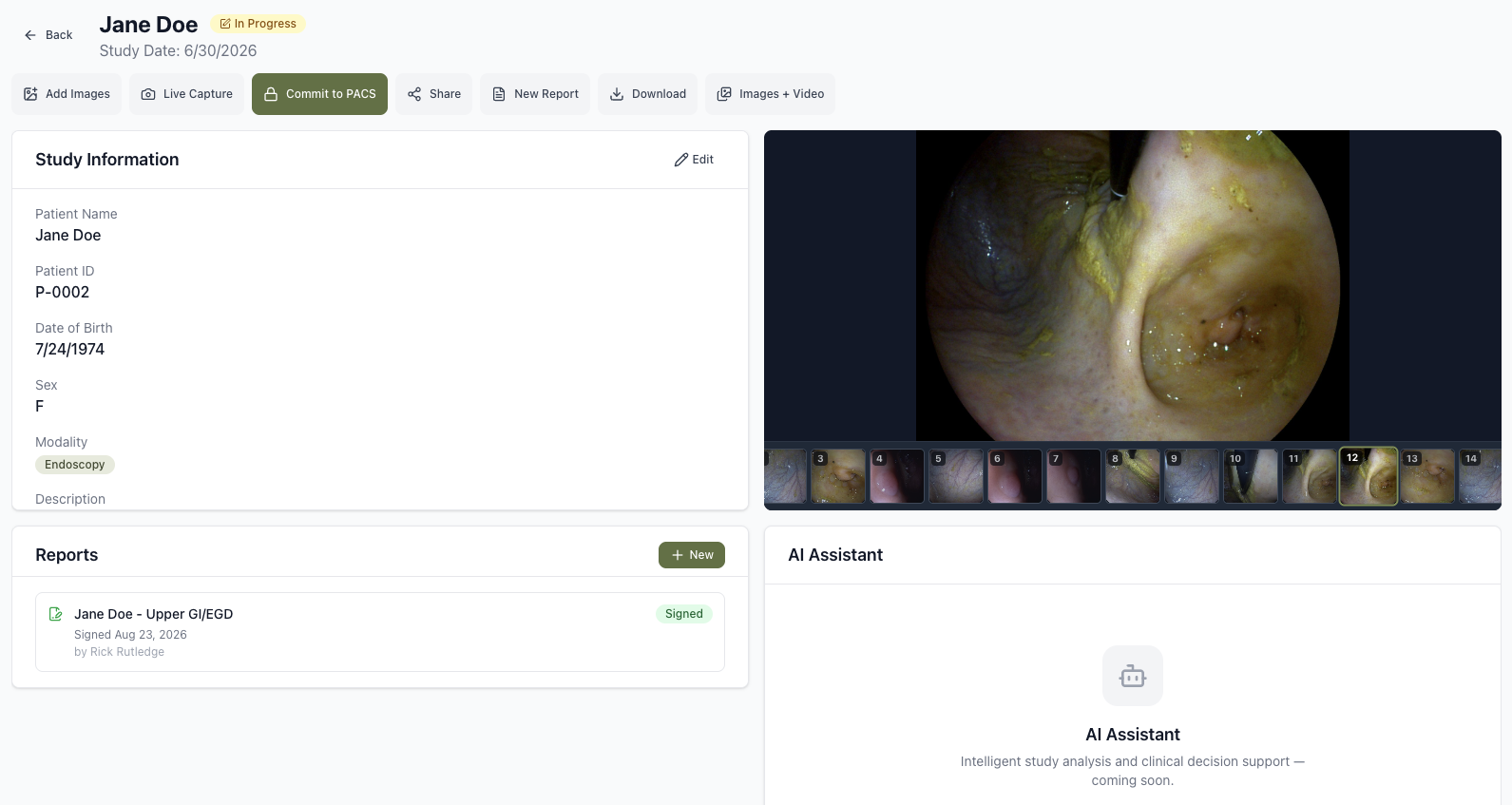Click the Patient ID value P-0002
The width and height of the screenshot is (1512, 805).
click(63, 293)
